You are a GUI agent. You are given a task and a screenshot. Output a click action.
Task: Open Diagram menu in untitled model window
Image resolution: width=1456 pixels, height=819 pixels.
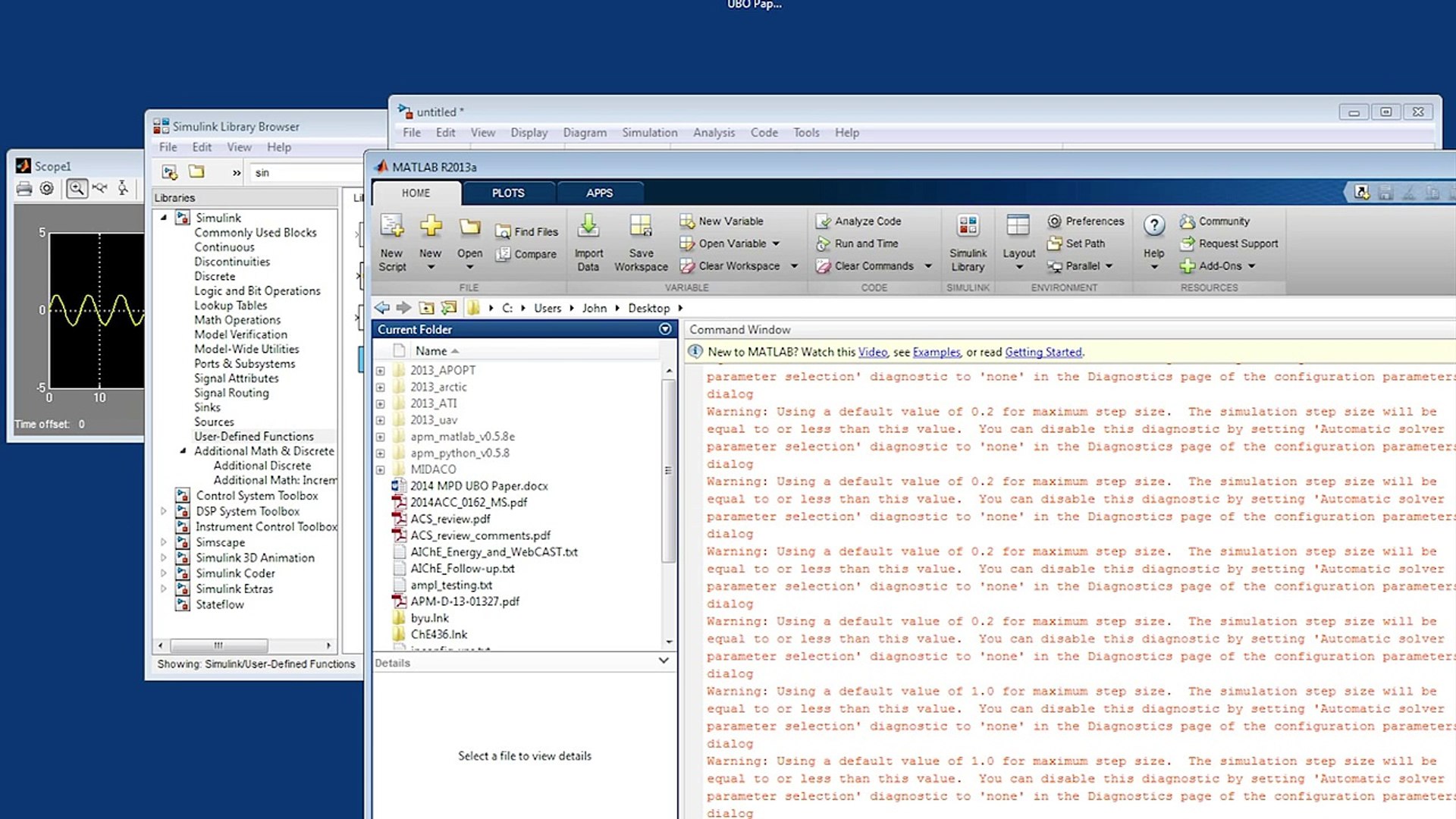tap(585, 133)
